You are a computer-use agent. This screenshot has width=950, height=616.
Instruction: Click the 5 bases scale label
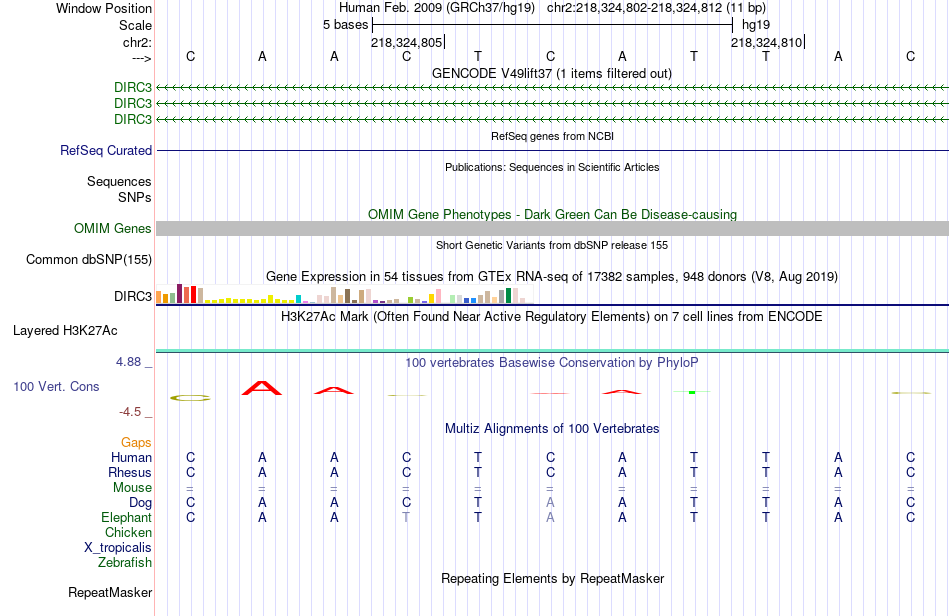[345, 25]
